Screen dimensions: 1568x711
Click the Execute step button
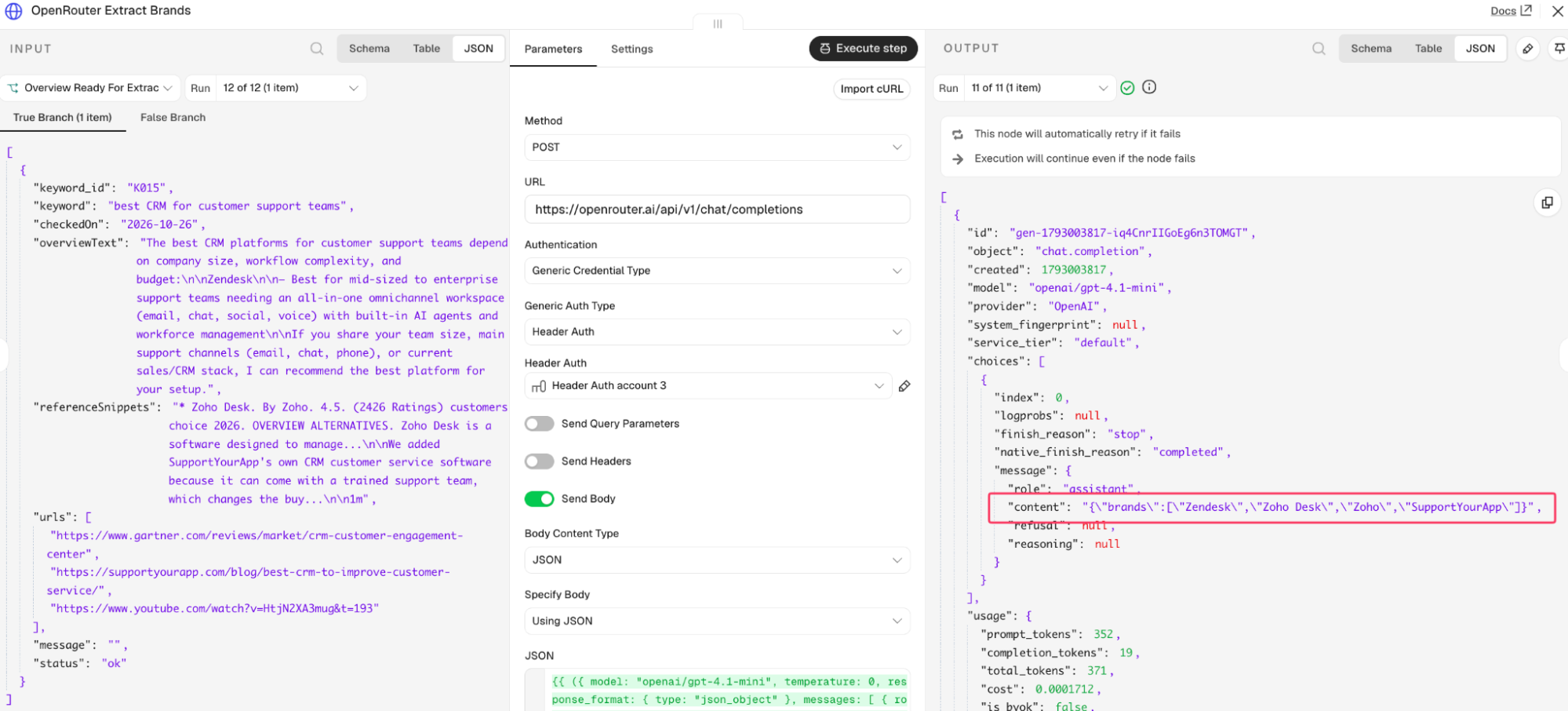coord(864,49)
